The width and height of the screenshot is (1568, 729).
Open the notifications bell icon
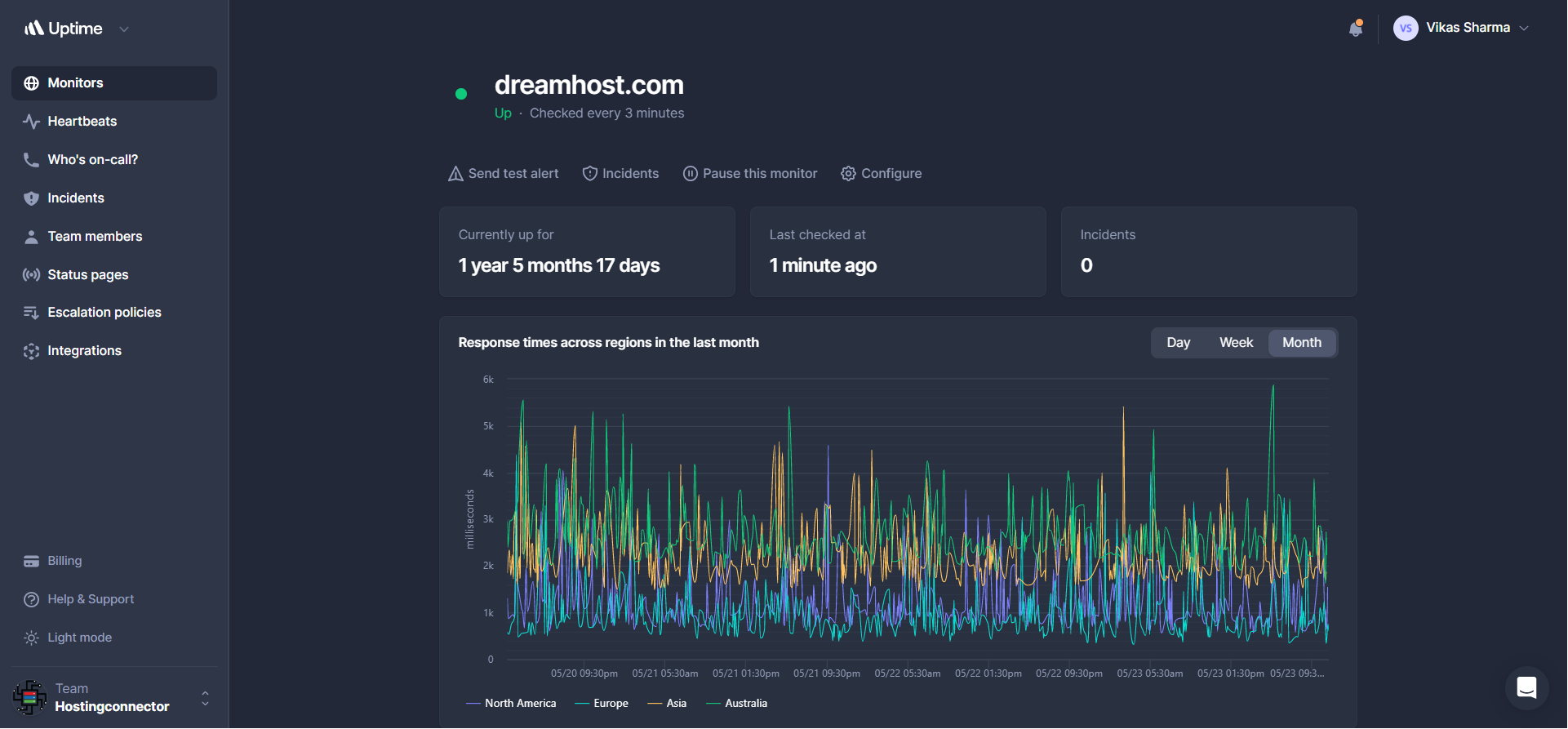pos(1356,29)
